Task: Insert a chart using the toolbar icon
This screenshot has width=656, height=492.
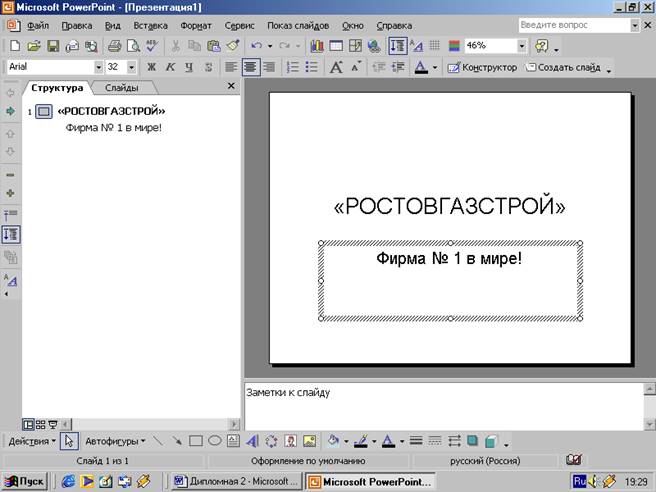Action: (x=317, y=46)
